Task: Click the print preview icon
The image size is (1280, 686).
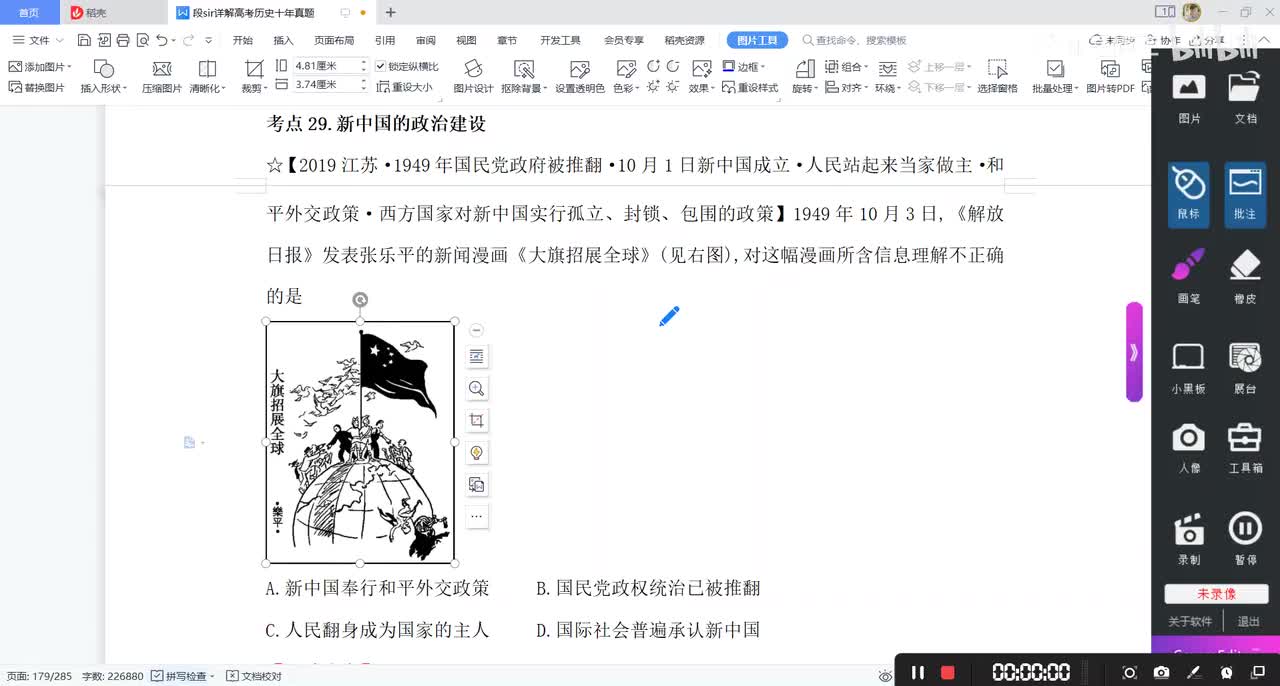Action: tap(141, 40)
